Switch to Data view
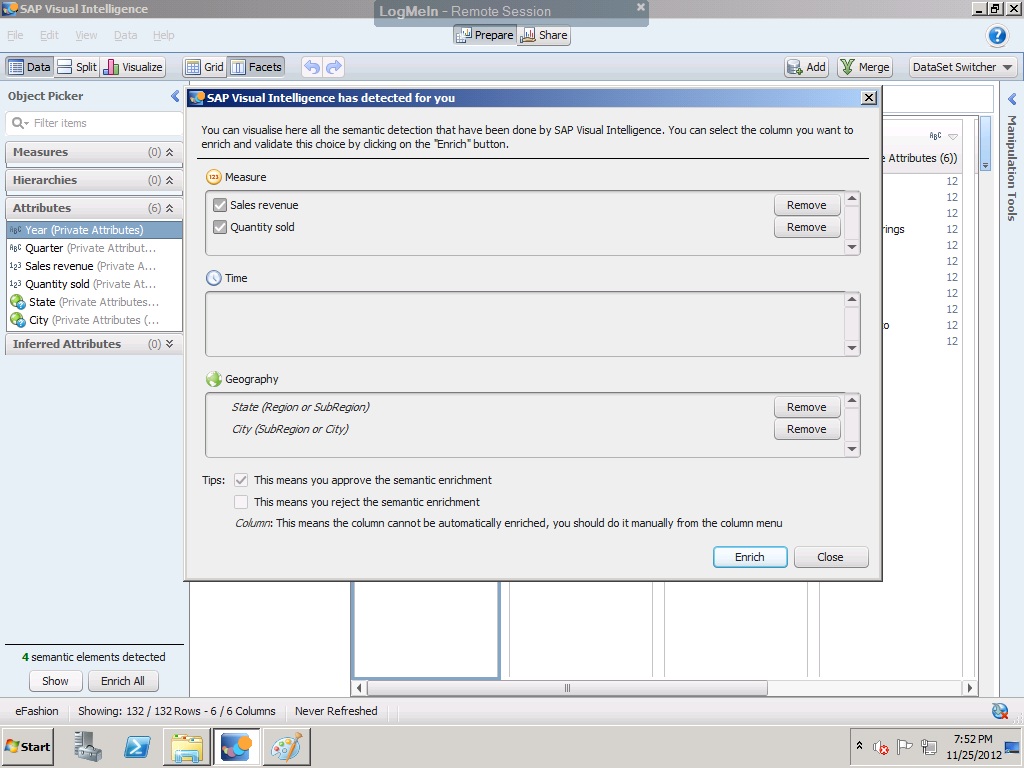Viewport: 1024px width, 768px height. [29, 67]
